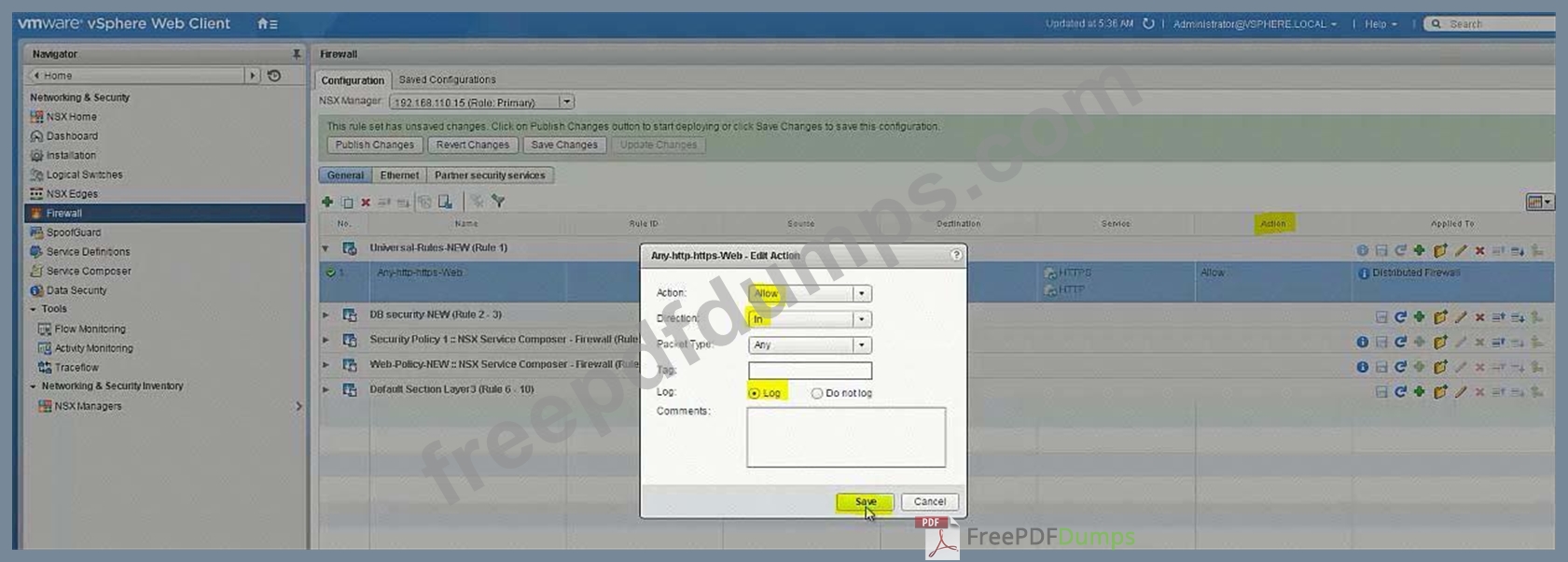Select Firewall in navigator

point(164,213)
